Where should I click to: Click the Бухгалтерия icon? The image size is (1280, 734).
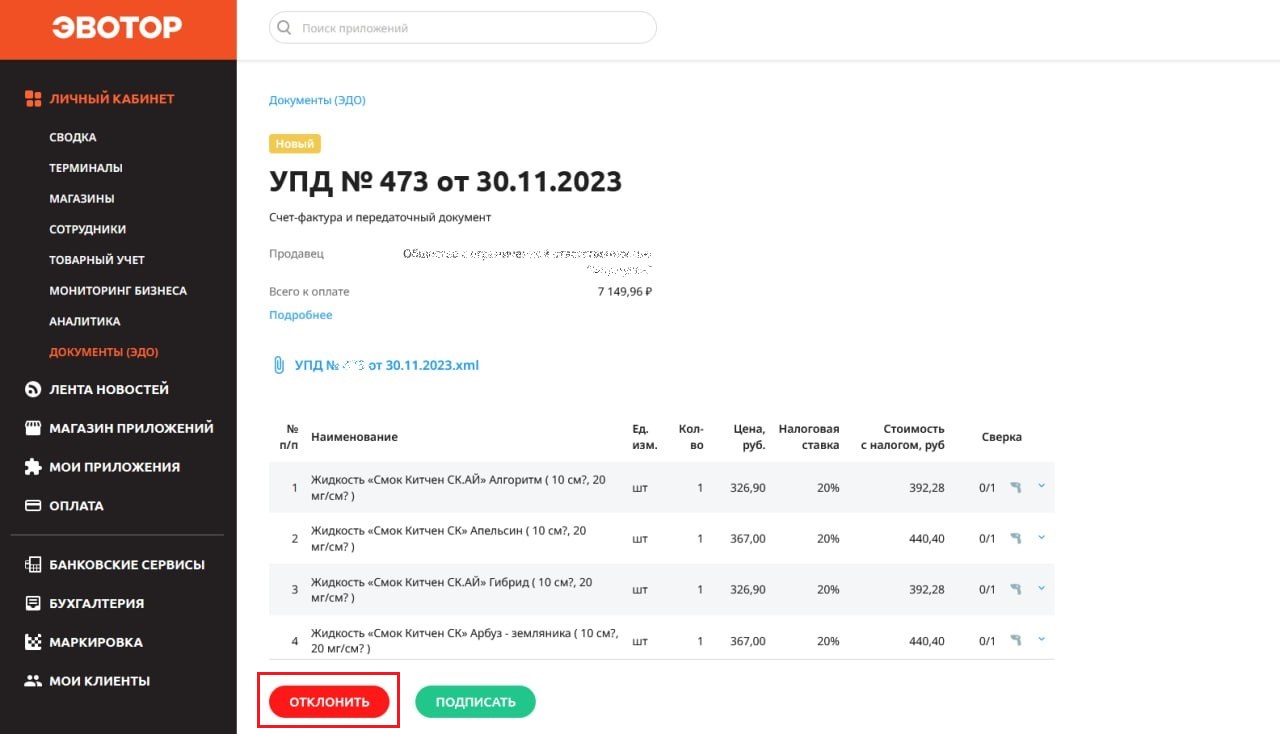[33, 604]
